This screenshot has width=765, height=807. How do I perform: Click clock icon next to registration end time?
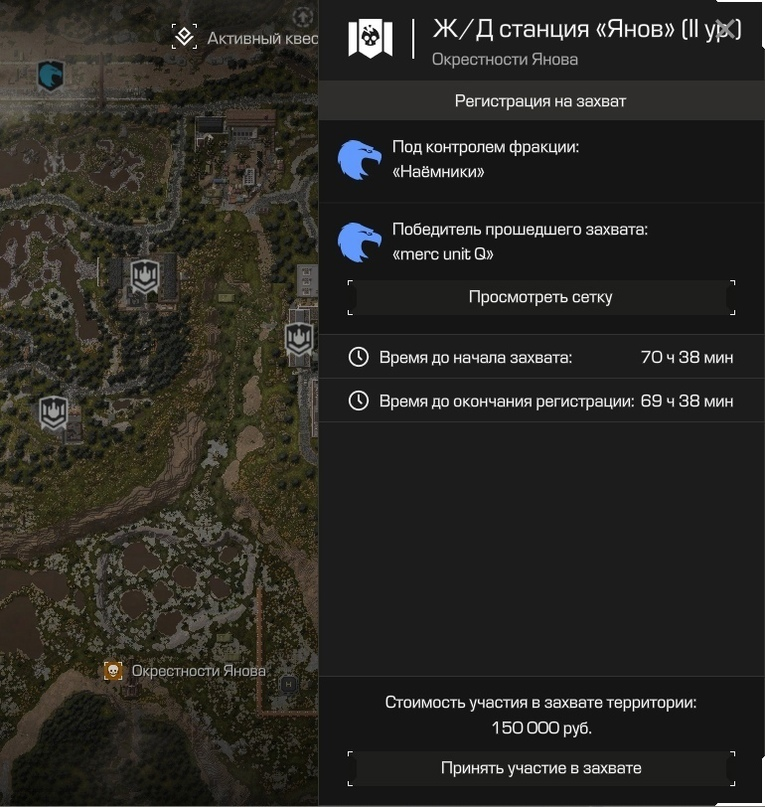coord(358,401)
